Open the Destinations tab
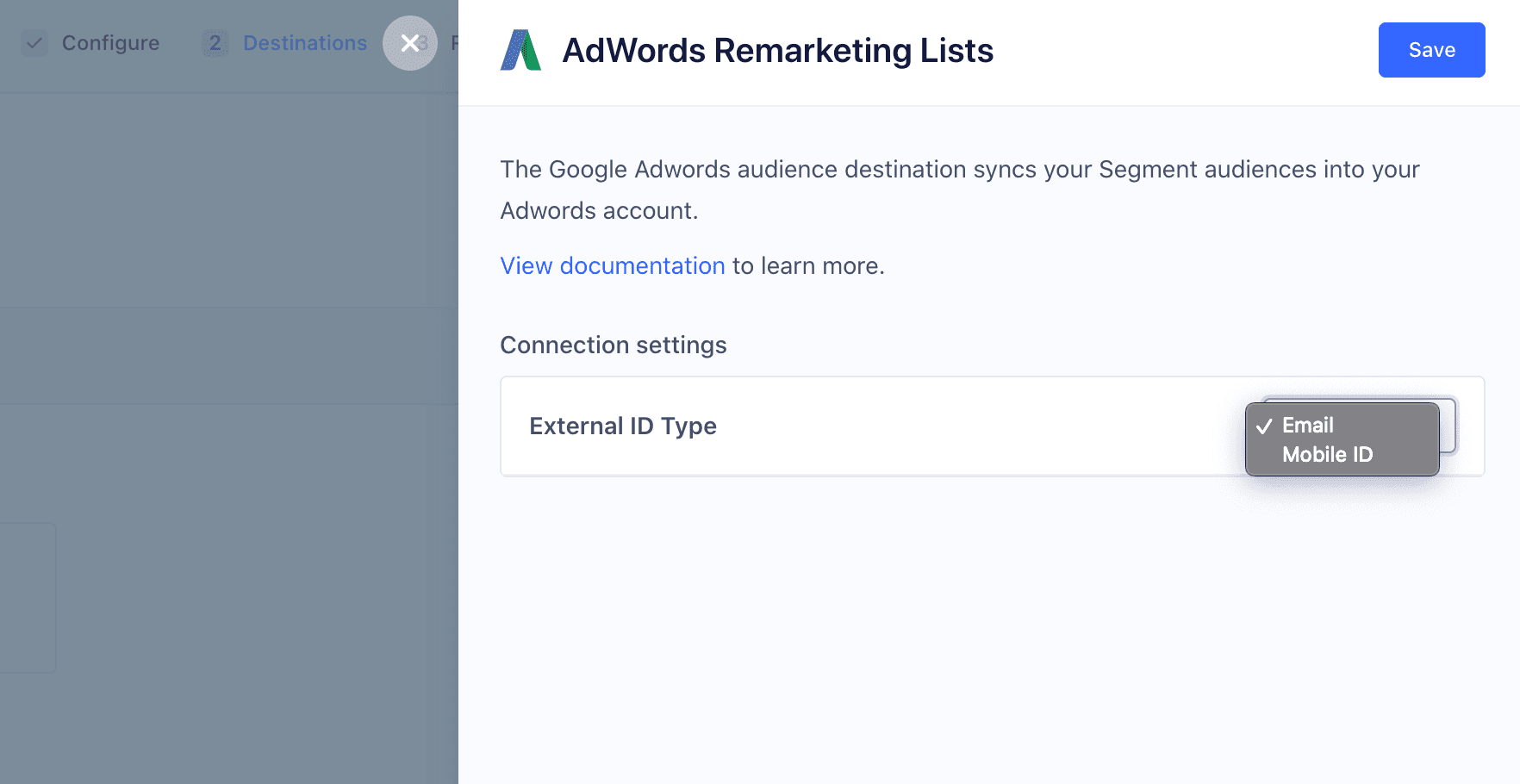 [304, 43]
